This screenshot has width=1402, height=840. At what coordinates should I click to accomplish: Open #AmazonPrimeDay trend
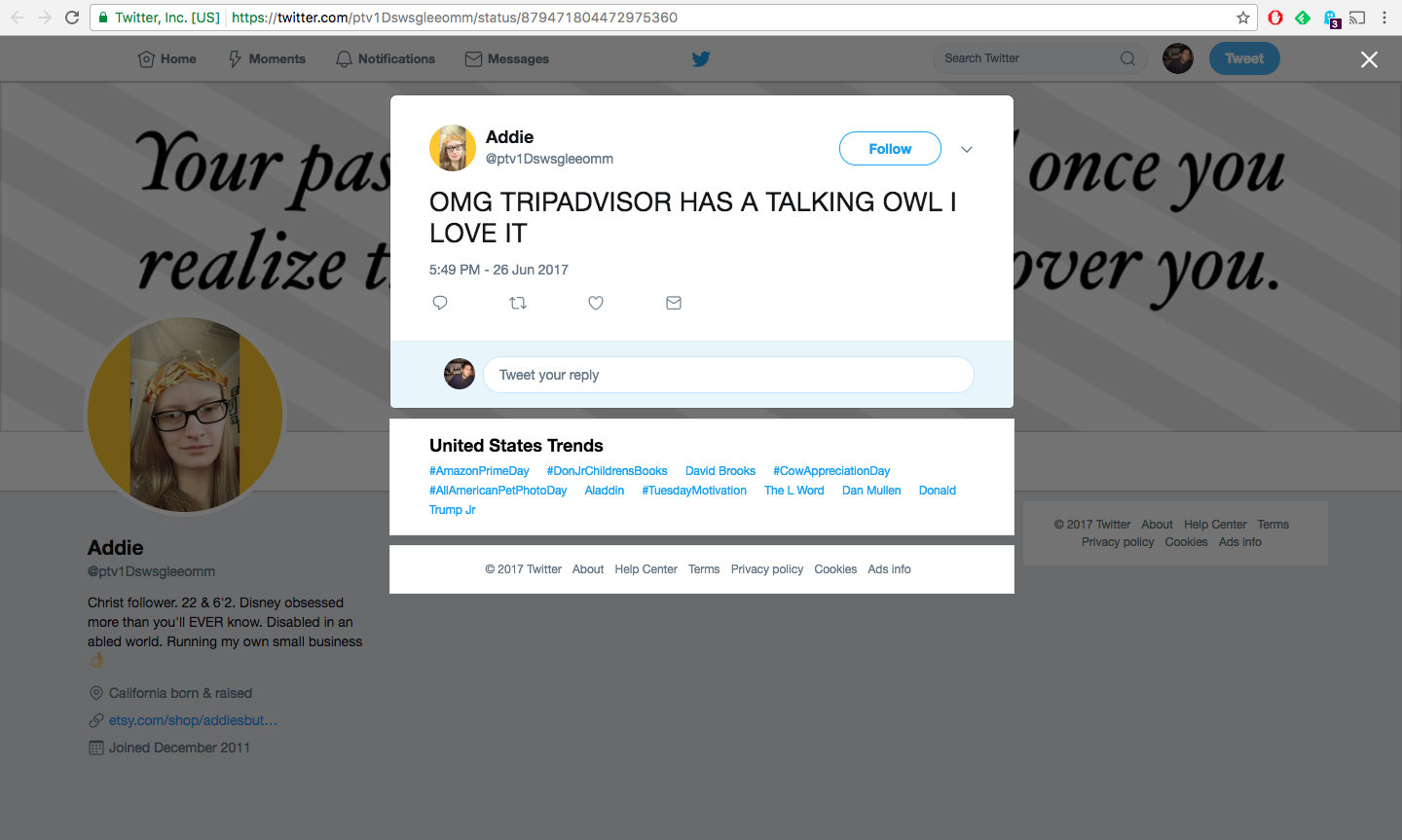(x=479, y=471)
